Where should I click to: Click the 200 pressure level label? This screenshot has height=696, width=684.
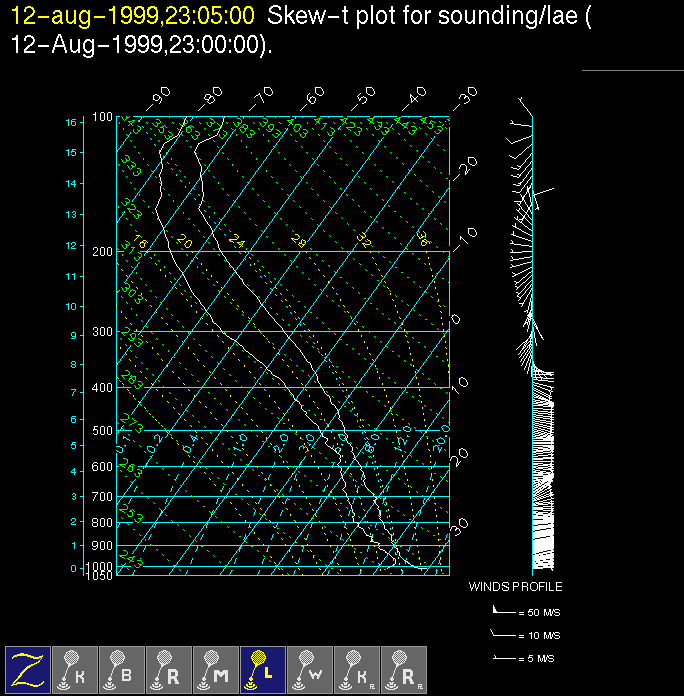(x=103, y=252)
